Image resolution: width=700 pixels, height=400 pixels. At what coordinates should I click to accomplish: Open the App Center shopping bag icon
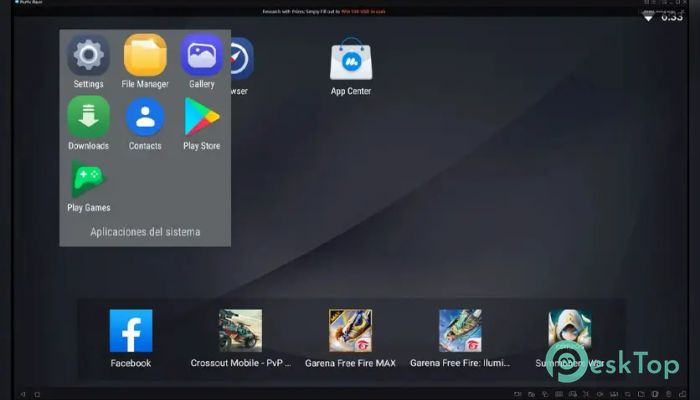(x=351, y=59)
